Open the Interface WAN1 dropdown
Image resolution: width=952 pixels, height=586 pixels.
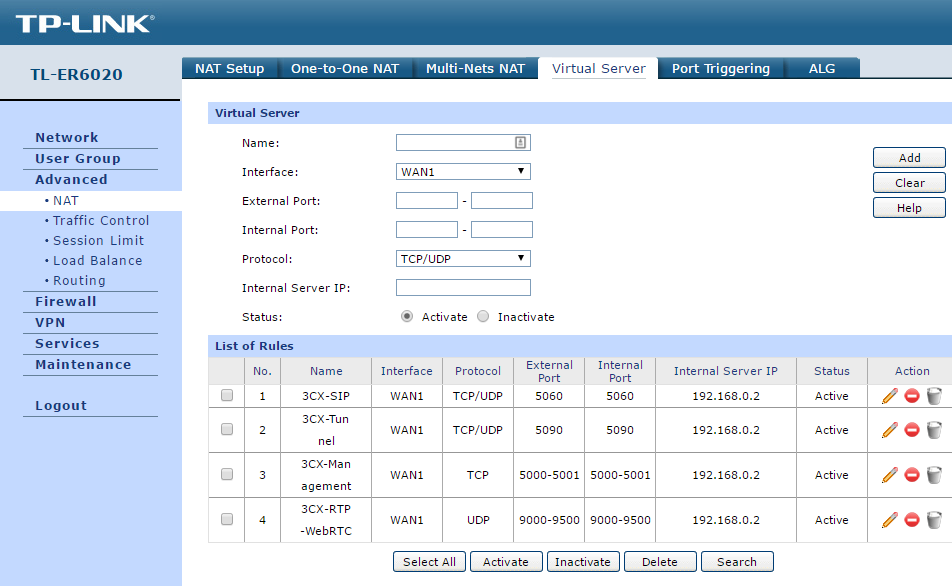[463, 172]
